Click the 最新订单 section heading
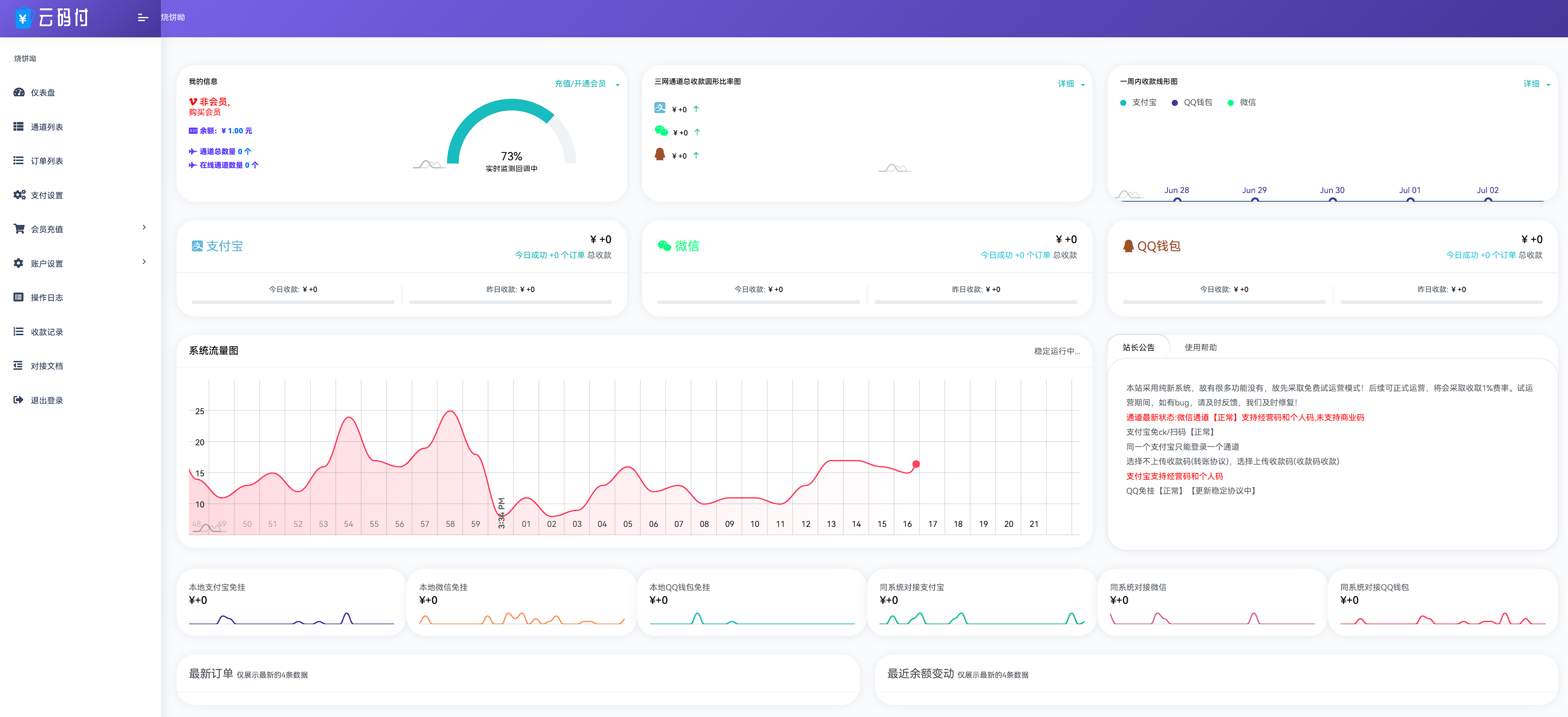This screenshot has height=717, width=1568. pos(211,673)
